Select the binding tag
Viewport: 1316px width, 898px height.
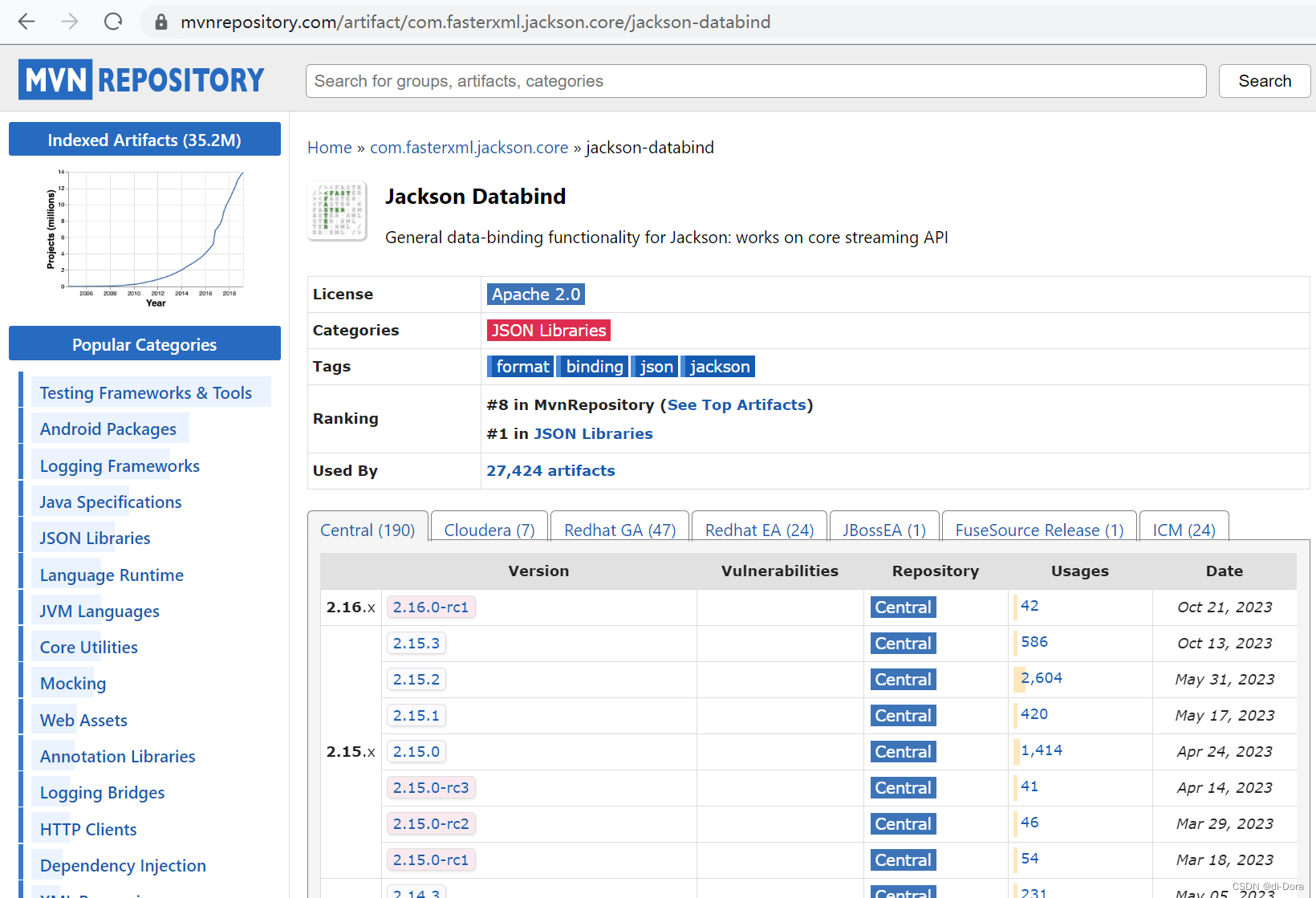[x=593, y=367]
